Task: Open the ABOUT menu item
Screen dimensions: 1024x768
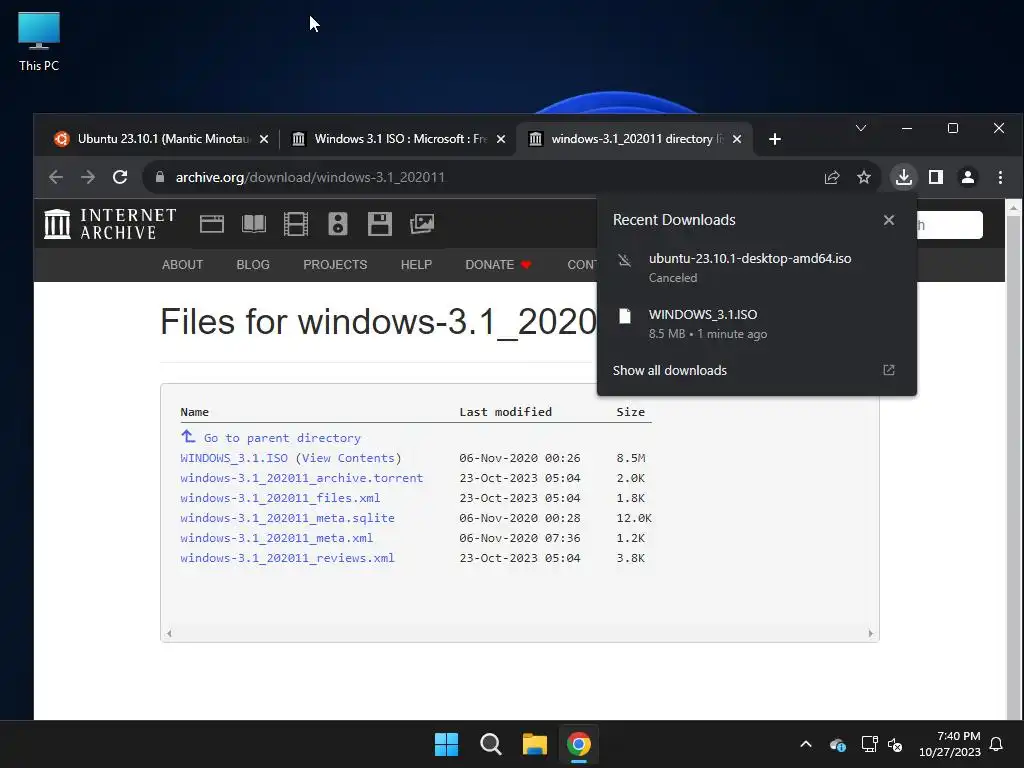Action: point(182,264)
